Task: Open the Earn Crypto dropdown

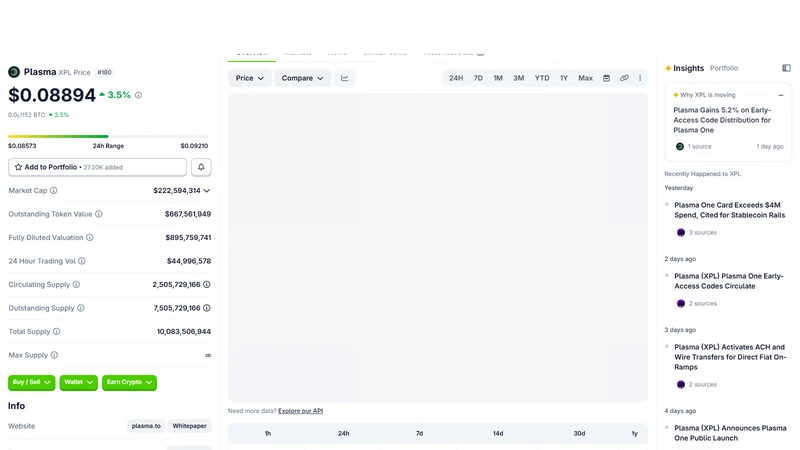Action: pos(129,382)
